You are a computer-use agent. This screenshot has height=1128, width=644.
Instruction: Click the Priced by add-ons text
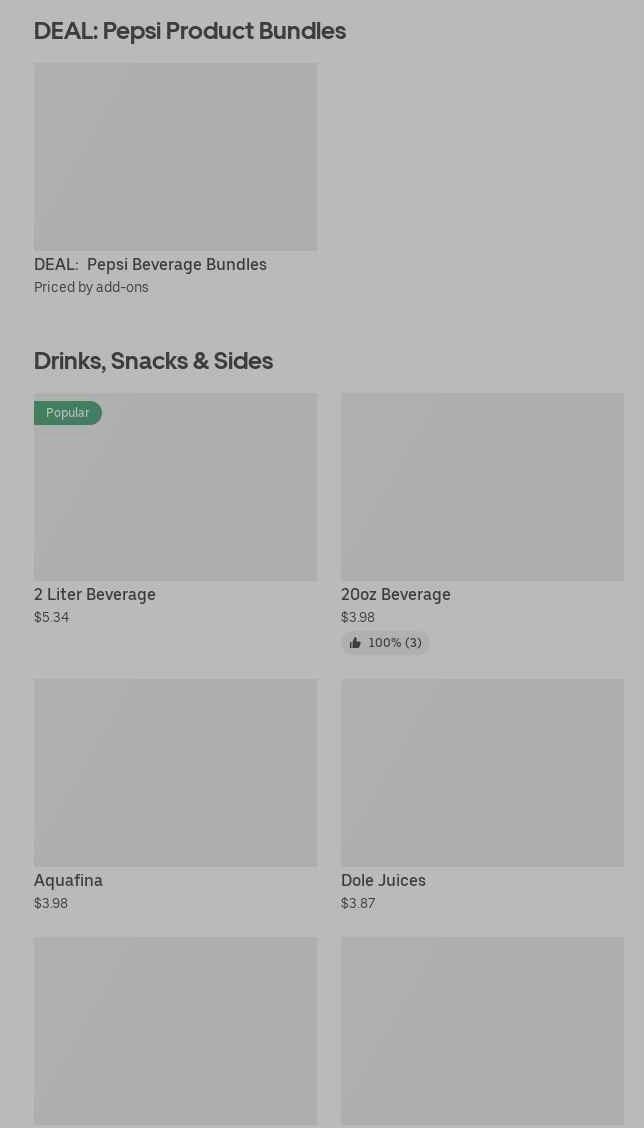91,287
